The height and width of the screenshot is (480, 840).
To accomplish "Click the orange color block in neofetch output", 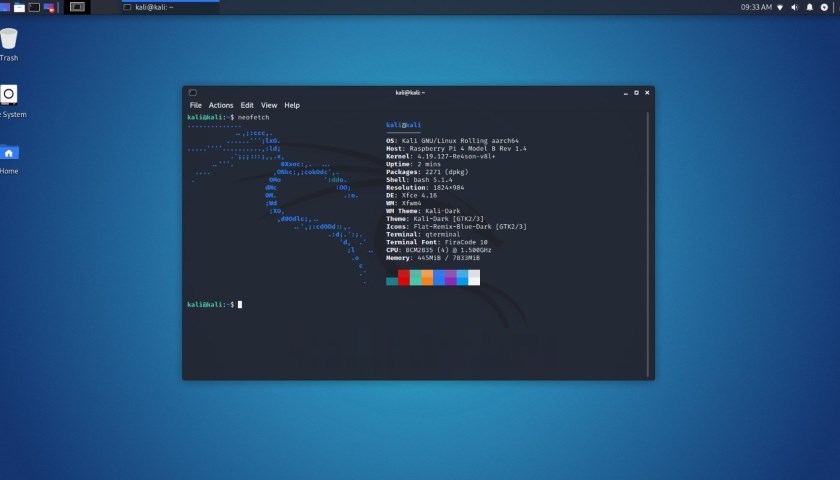I will (x=427, y=278).
